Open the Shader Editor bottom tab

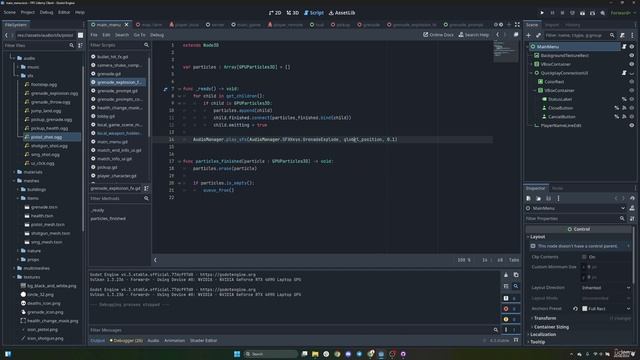(203, 340)
